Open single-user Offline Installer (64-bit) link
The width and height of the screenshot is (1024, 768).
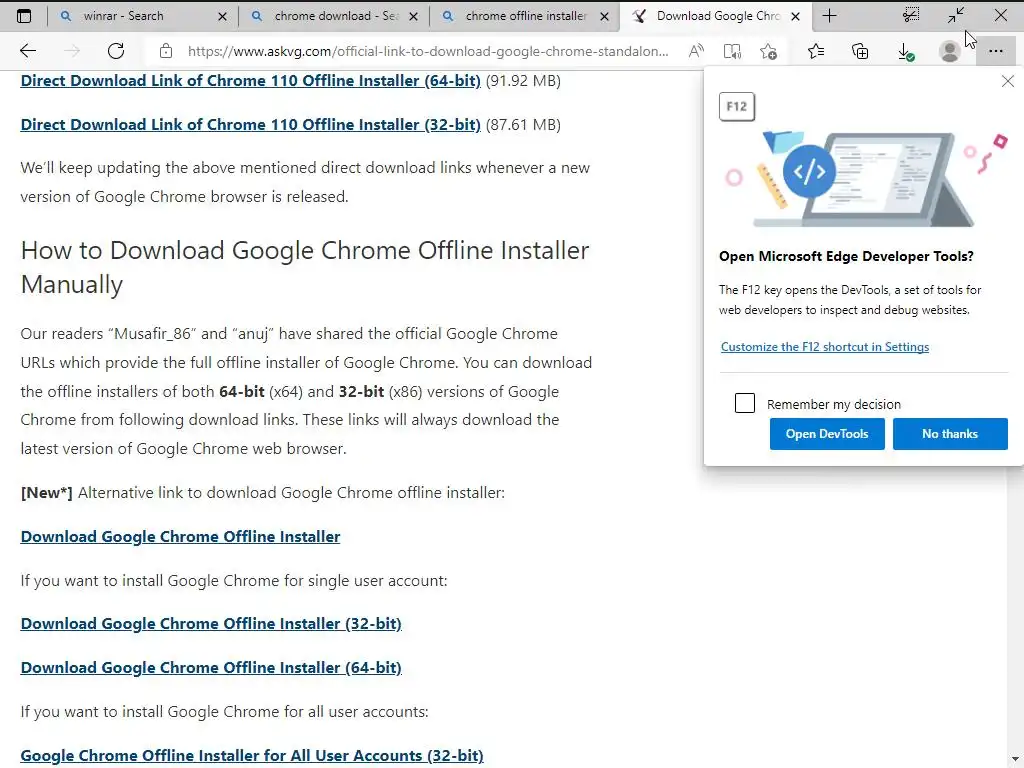[x=211, y=667]
